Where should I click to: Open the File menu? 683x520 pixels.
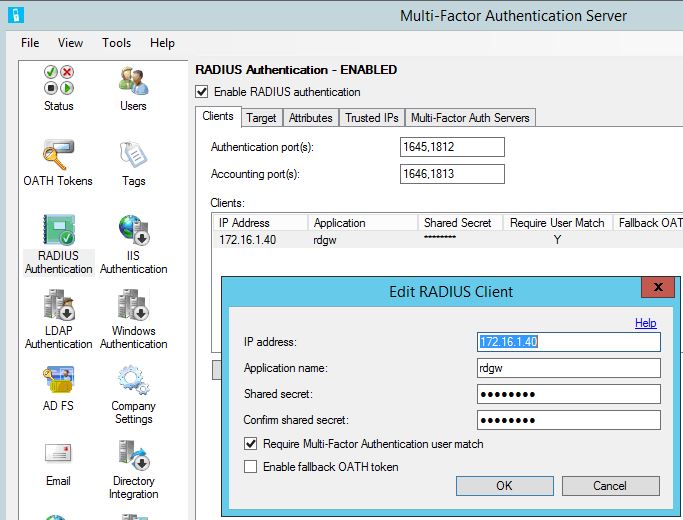(x=30, y=43)
